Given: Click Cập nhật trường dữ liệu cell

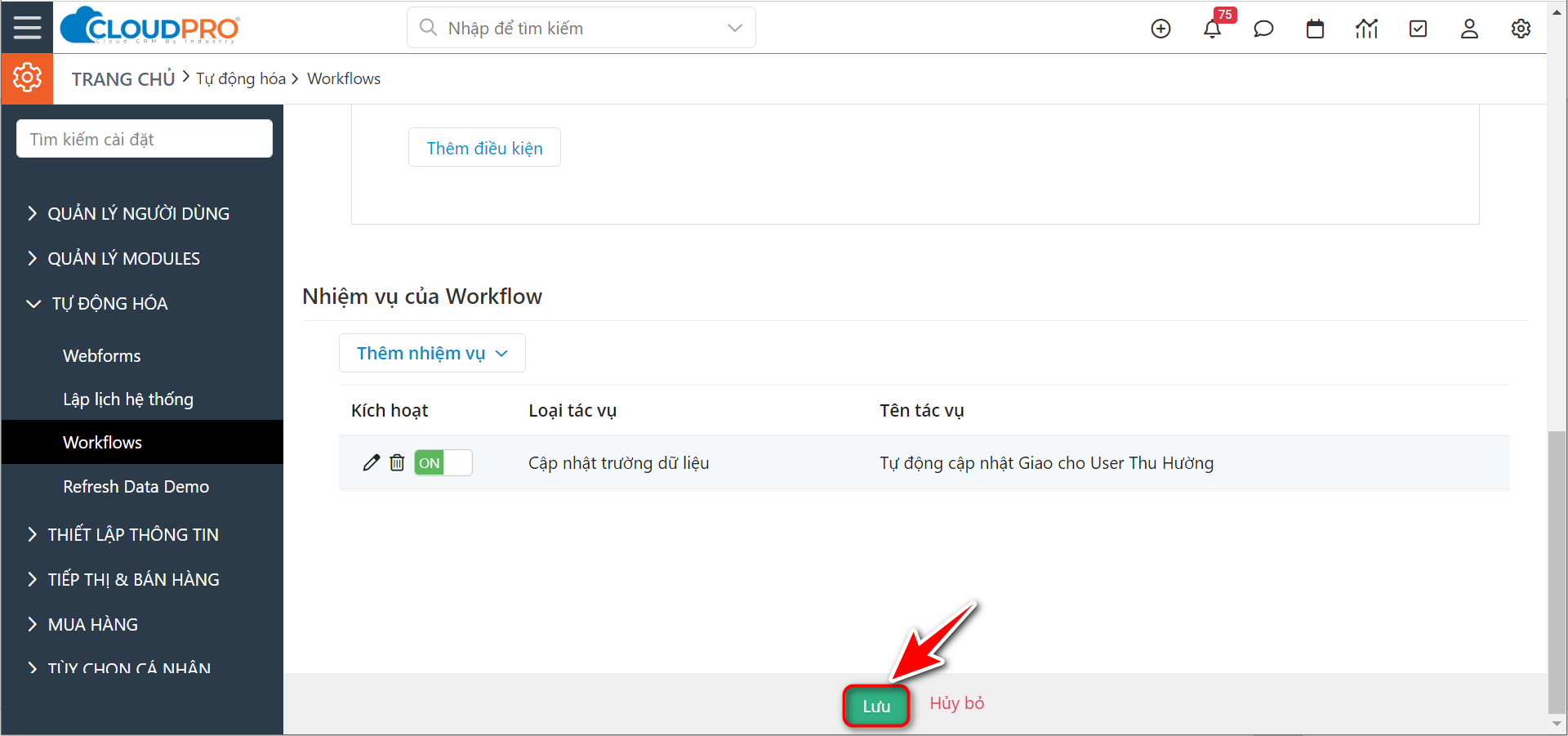Looking at the screenshot, I should tap(618, 462).
